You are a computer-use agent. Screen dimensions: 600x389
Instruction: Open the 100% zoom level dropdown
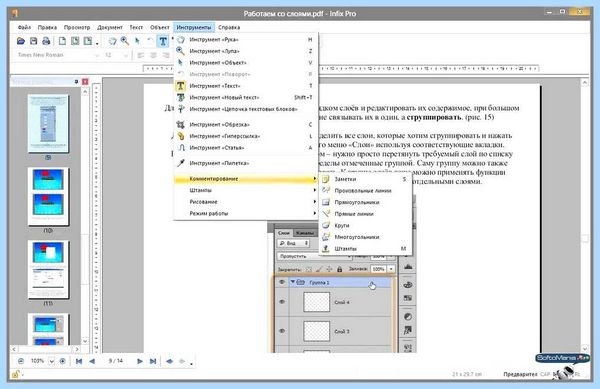[51, 361]
